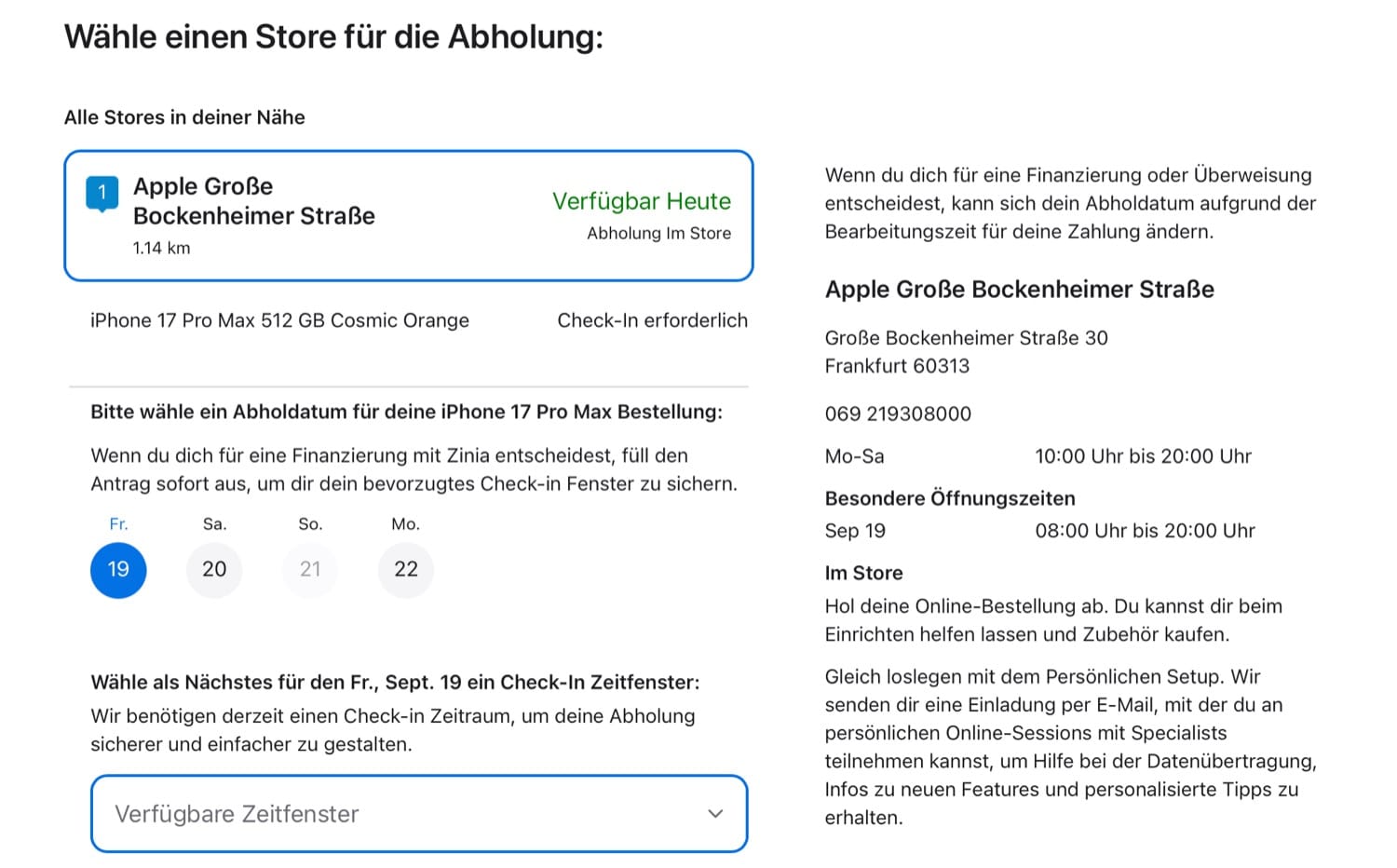1397x868 pixels.
Task: Open the Verfügbare Zeitfenster dropdown
Action: (419, 814)
